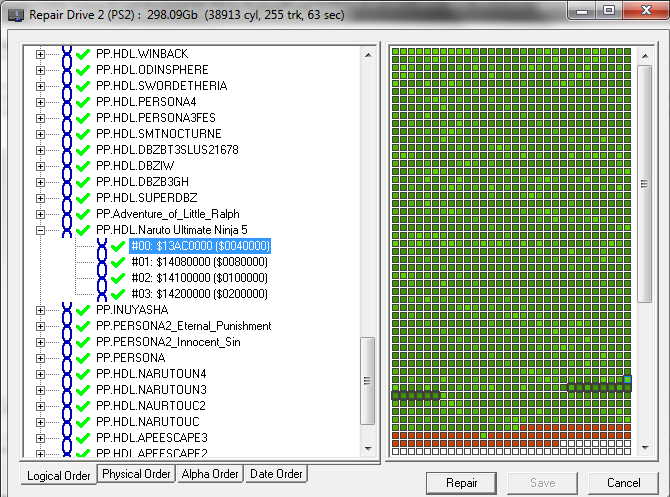Select the PP.HDL.DBZBT3SLUS21678 partition
This screenshot has width=670, height=497.
167,150
